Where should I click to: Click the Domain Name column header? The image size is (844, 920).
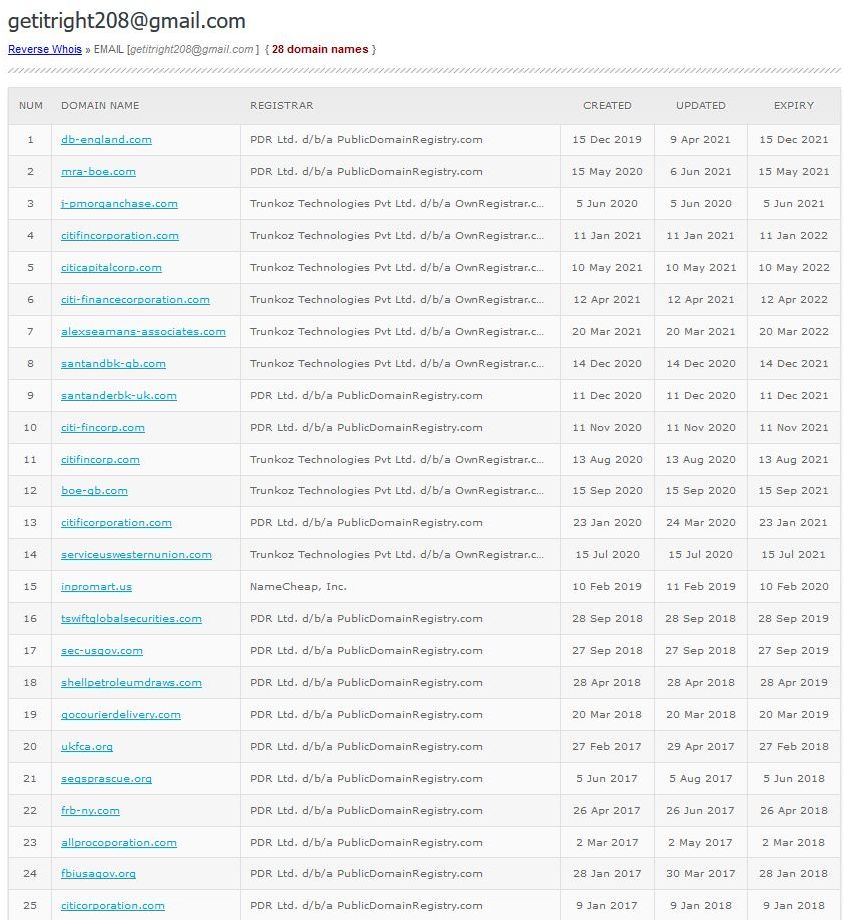[x=100, y=106]
